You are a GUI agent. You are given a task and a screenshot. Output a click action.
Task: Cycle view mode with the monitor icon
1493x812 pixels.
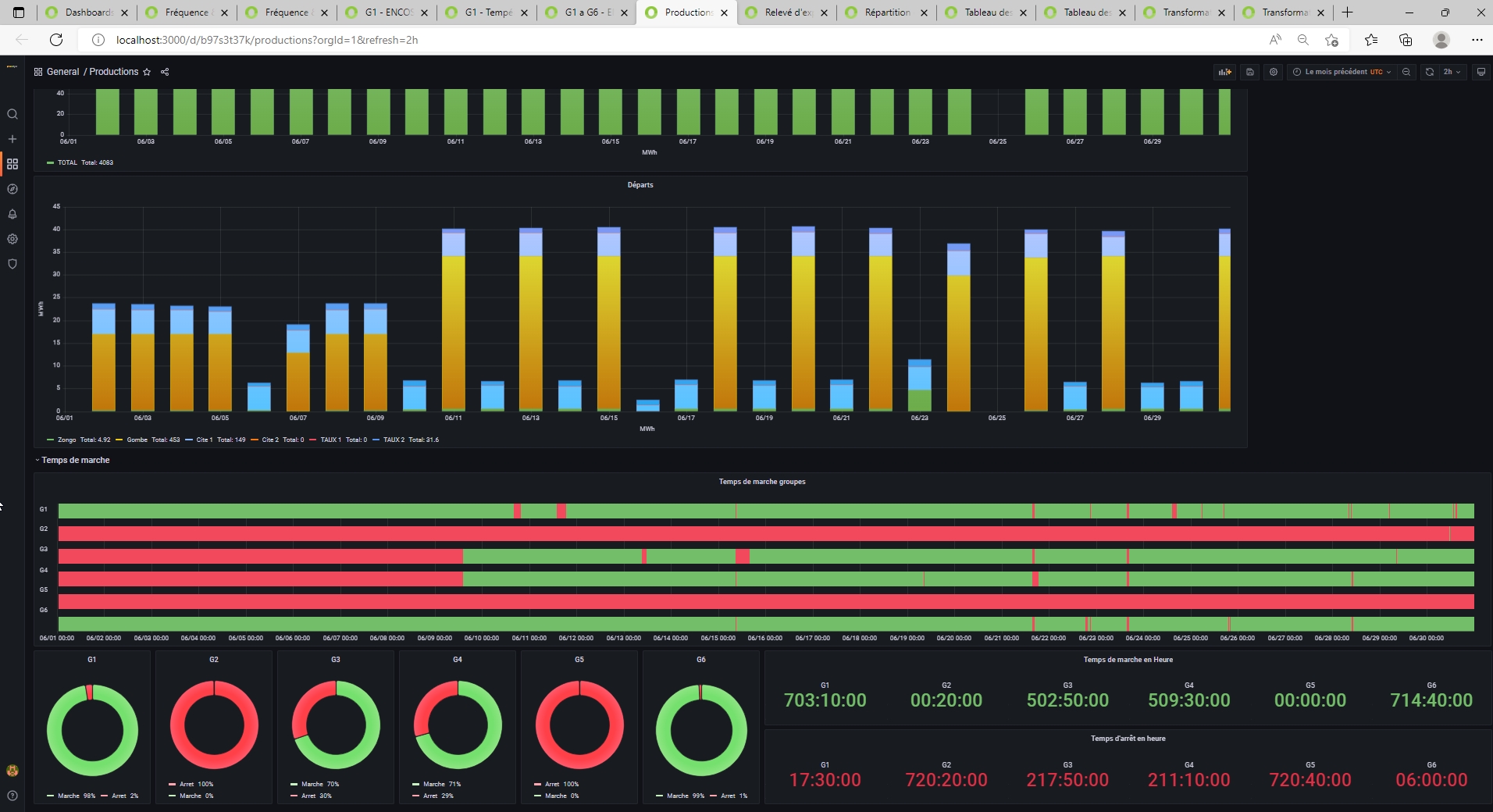[x=1481, y=72]
